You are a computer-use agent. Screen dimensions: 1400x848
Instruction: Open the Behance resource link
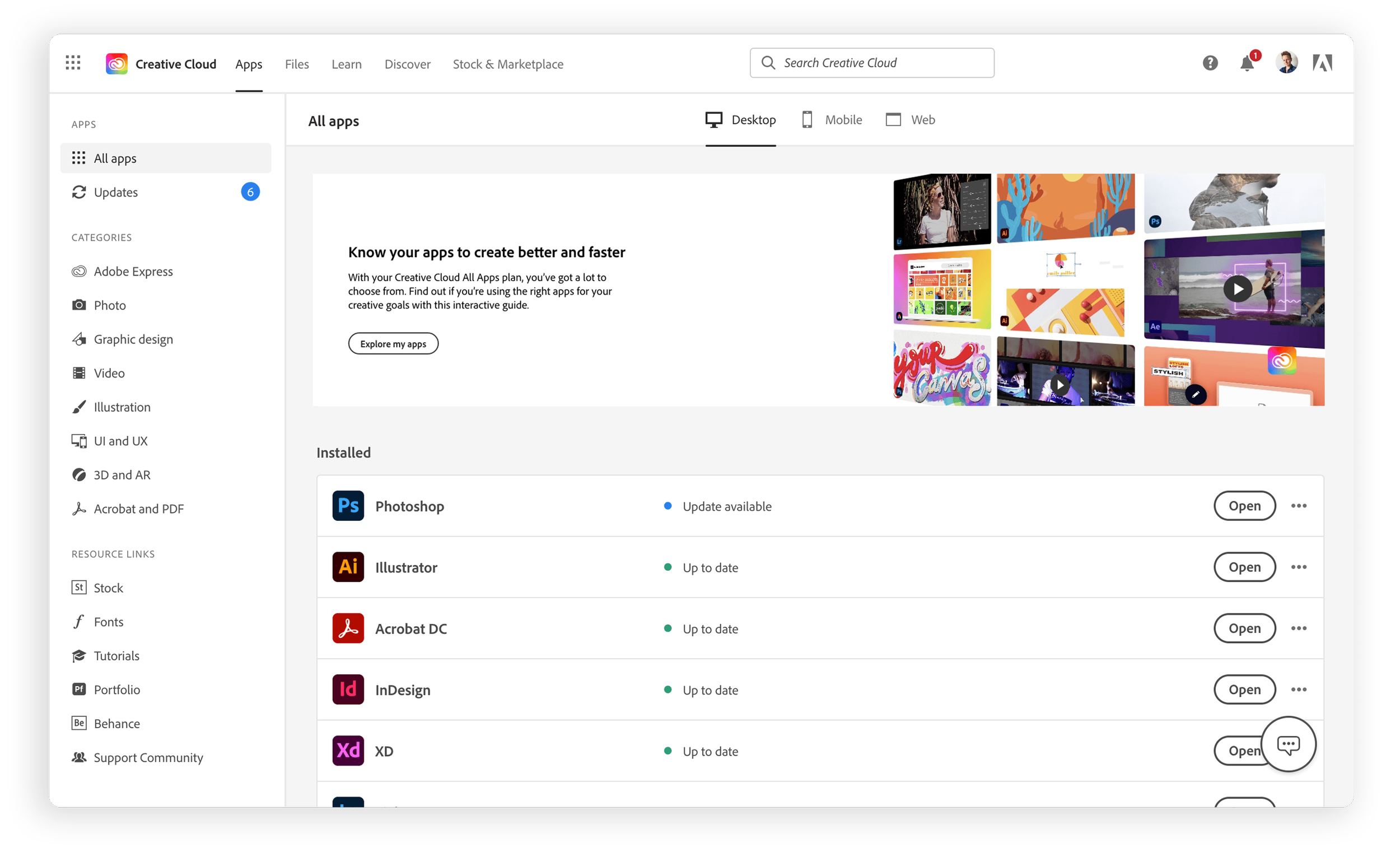(x=106, y=724)
